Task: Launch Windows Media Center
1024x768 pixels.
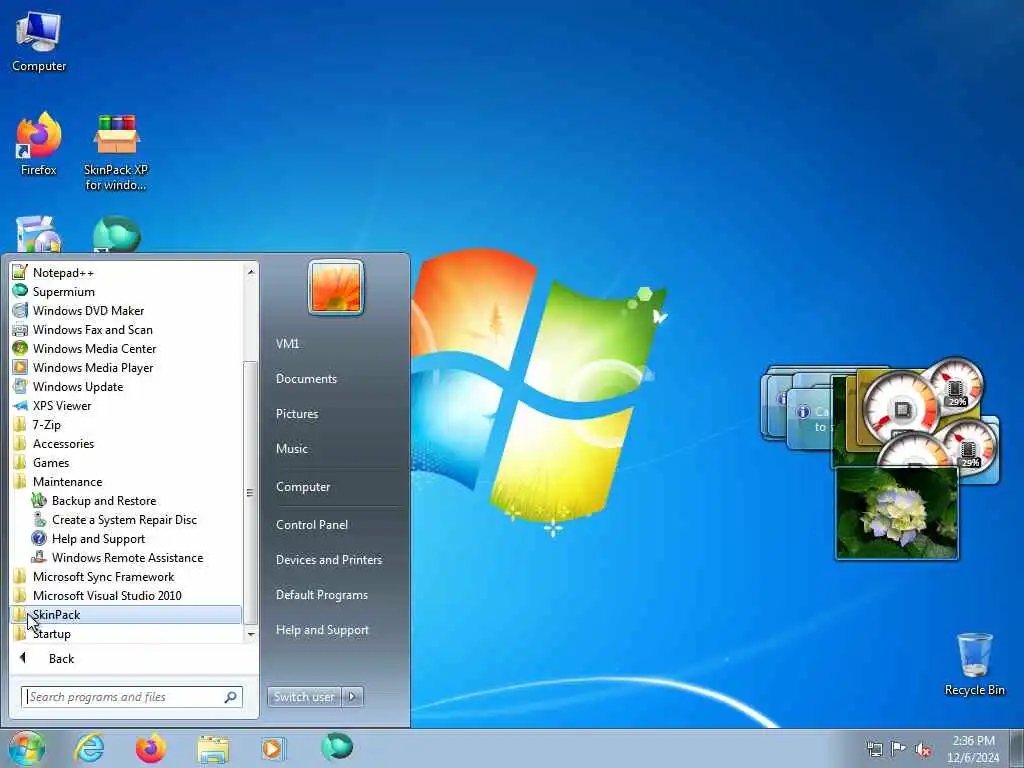Action: pyautogui.click(x=95, y=349)
